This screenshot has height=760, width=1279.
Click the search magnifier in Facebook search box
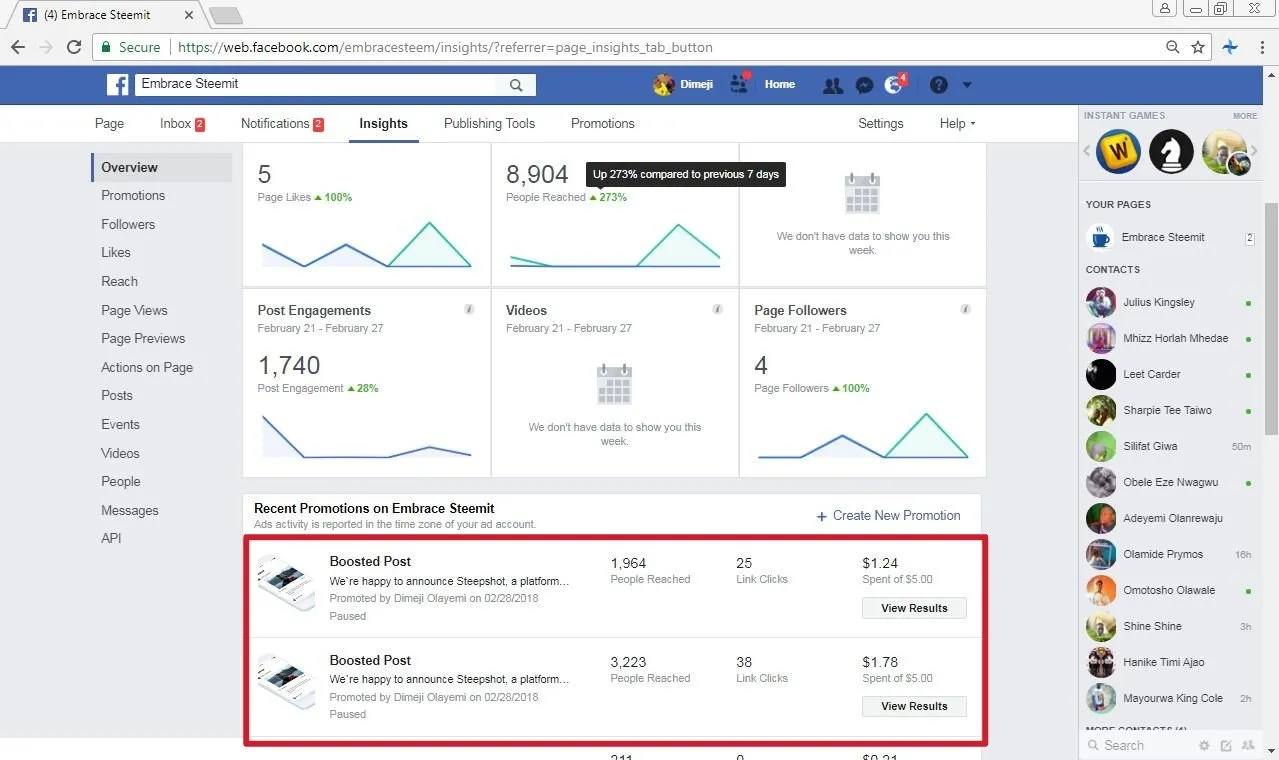(x=516, y=85)
